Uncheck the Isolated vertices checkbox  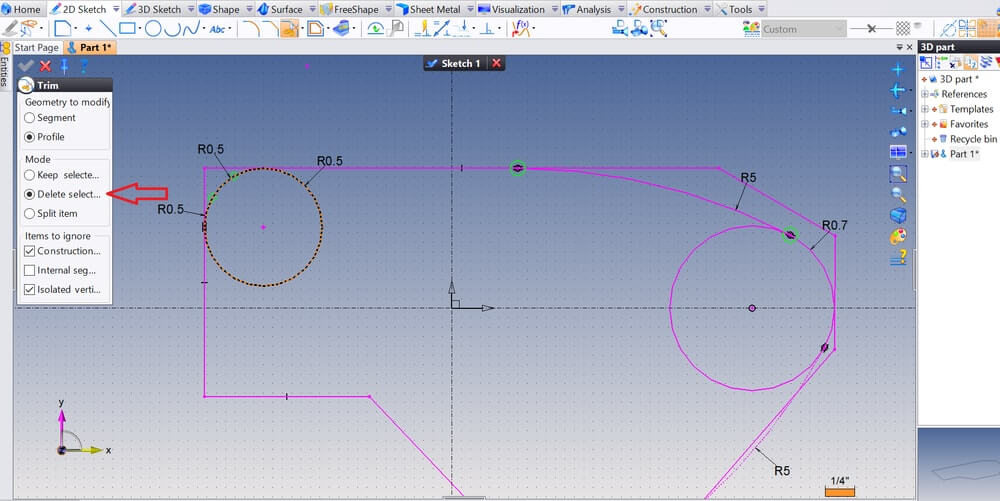(x=30, y=289)
